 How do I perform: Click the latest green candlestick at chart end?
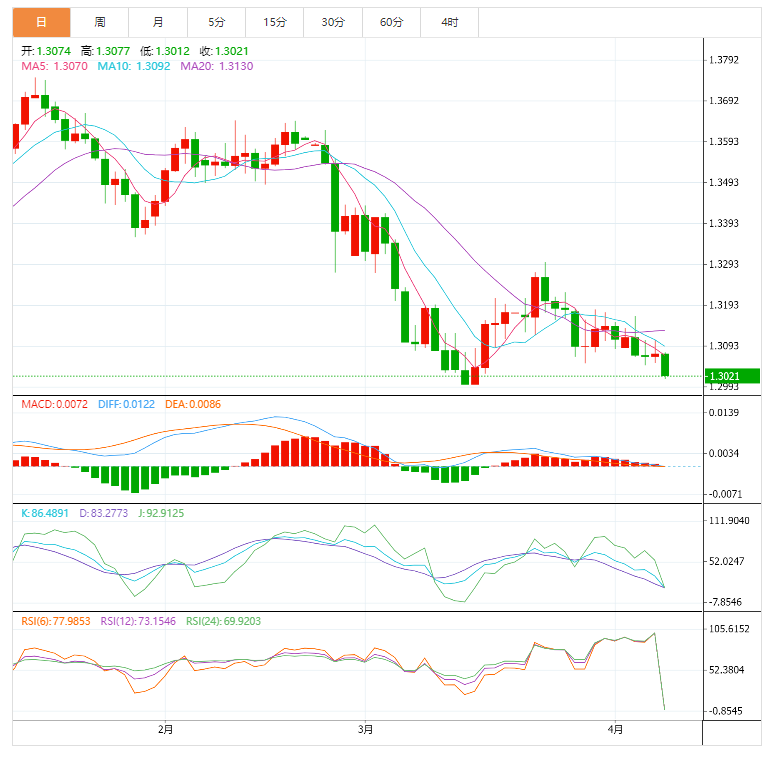click(665, 365)
